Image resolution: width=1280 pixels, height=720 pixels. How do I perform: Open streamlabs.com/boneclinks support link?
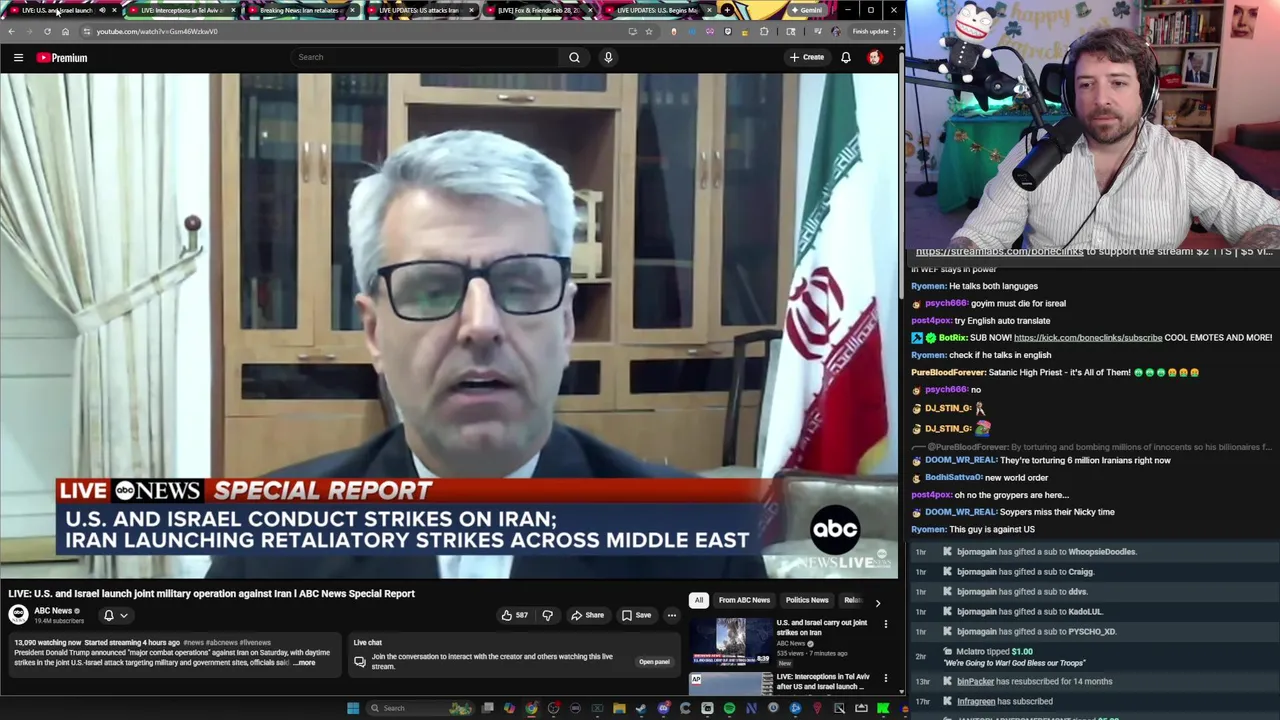click(x=999, y=252)
